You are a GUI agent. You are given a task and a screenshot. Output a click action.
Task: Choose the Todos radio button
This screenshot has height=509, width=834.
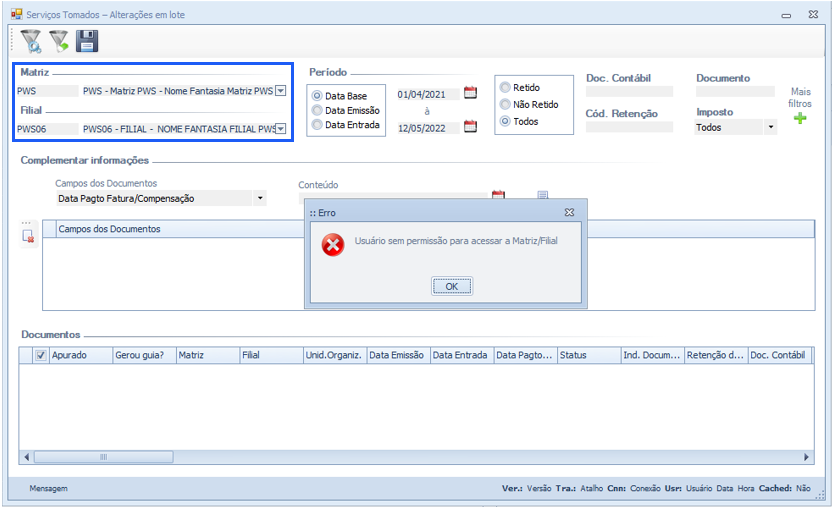coord(505,121)
